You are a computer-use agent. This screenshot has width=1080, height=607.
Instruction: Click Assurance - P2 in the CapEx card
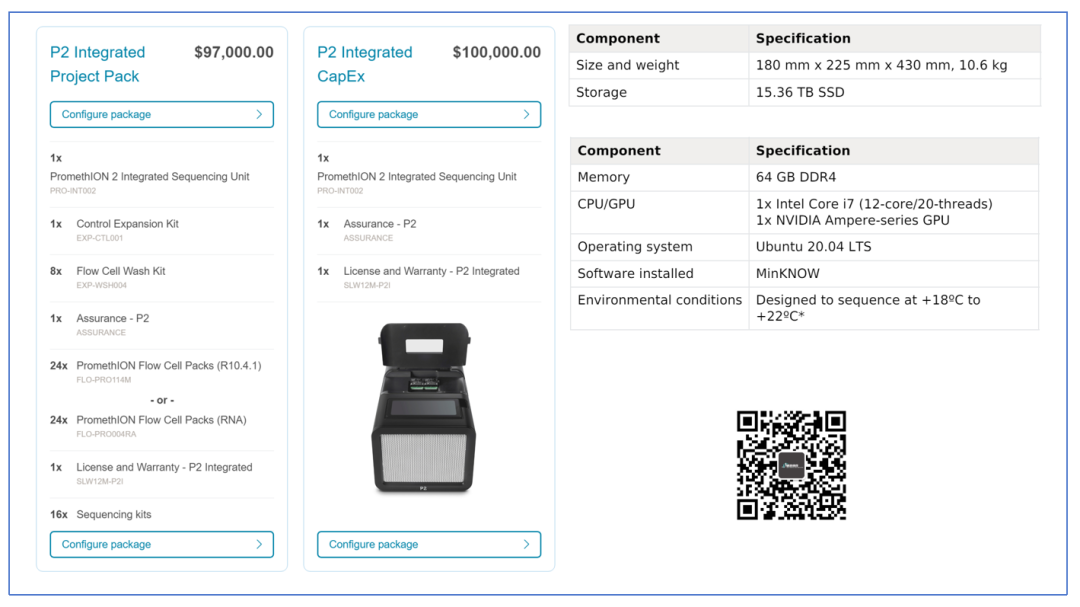[380, 224]
